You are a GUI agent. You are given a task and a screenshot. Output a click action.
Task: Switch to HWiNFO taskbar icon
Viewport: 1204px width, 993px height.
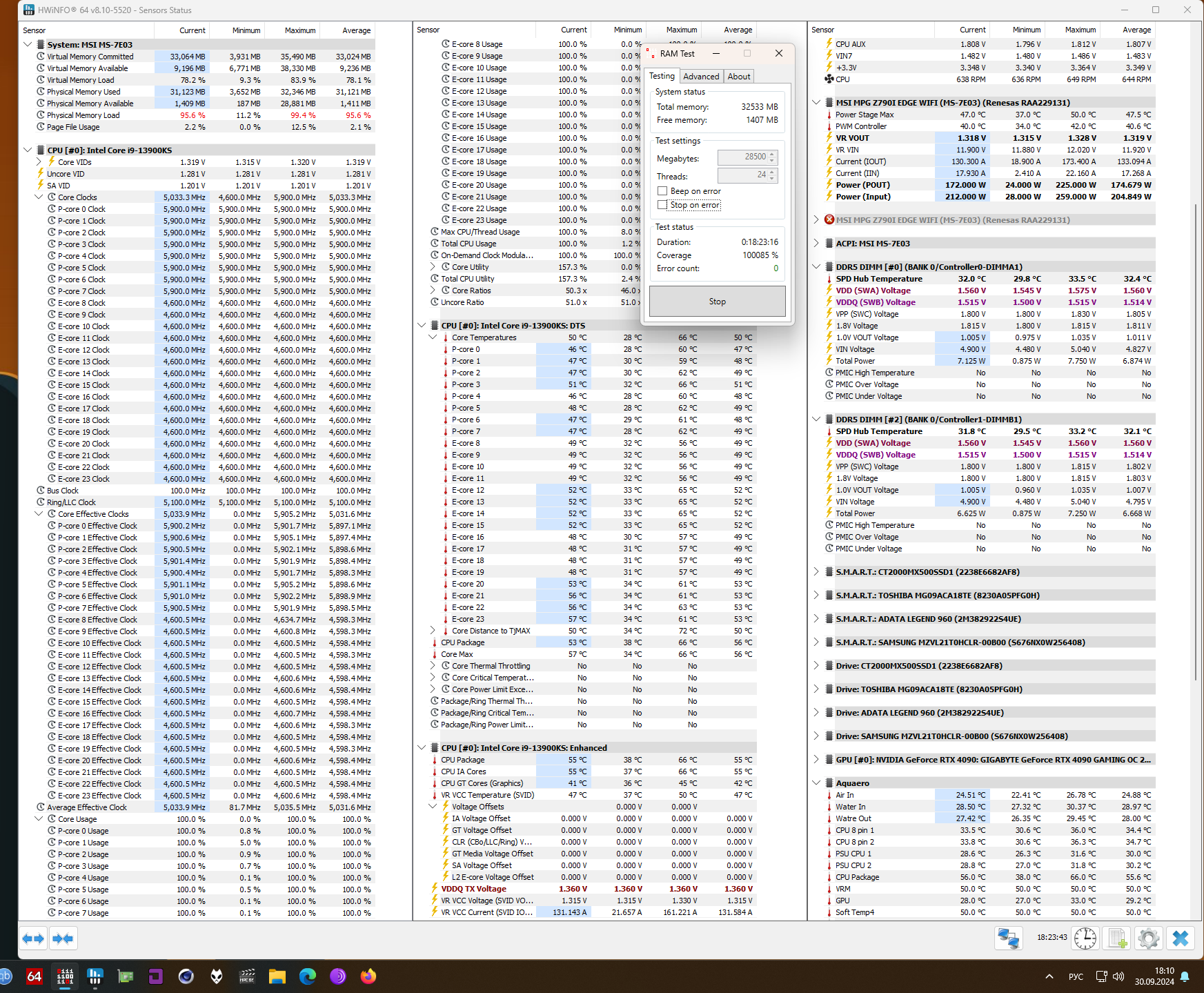click(x=95, y=976)
